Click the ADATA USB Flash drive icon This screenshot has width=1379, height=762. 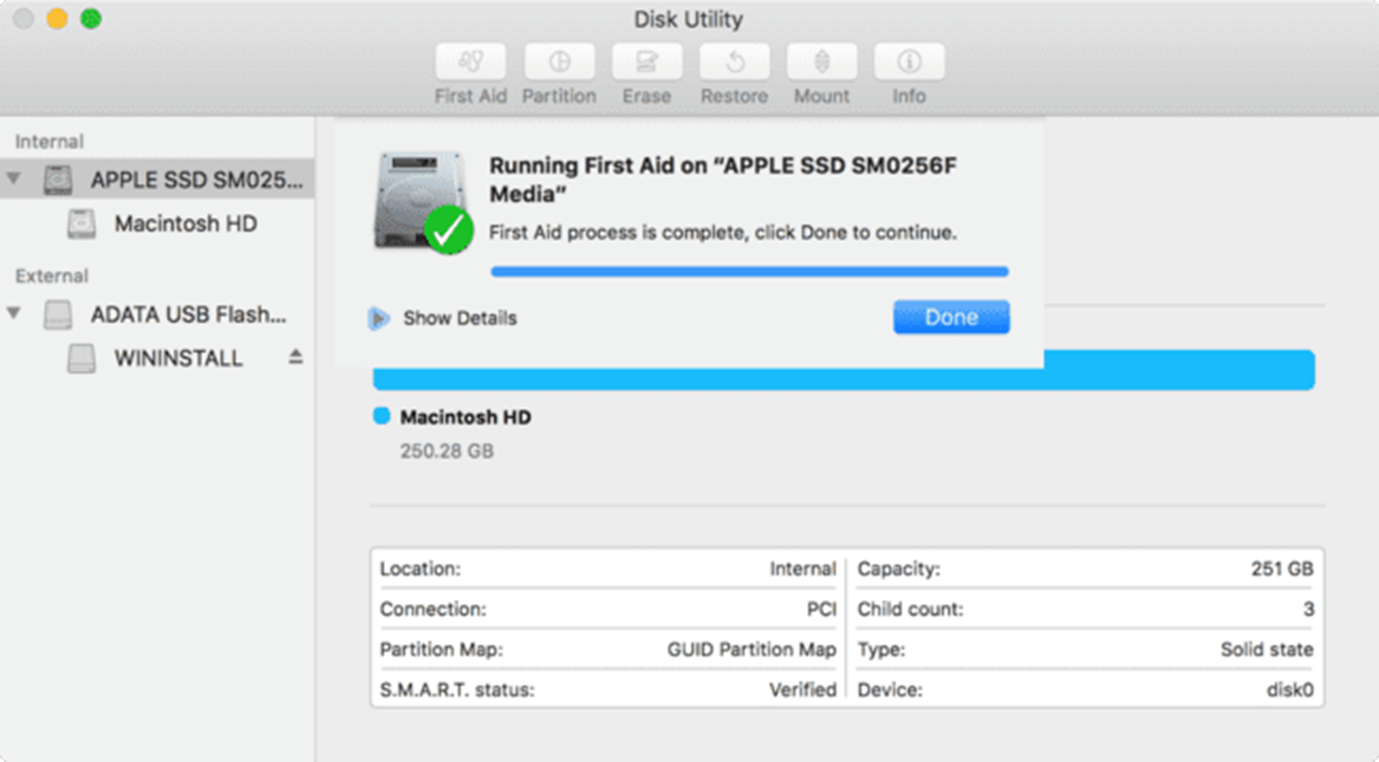coord(58,315)
